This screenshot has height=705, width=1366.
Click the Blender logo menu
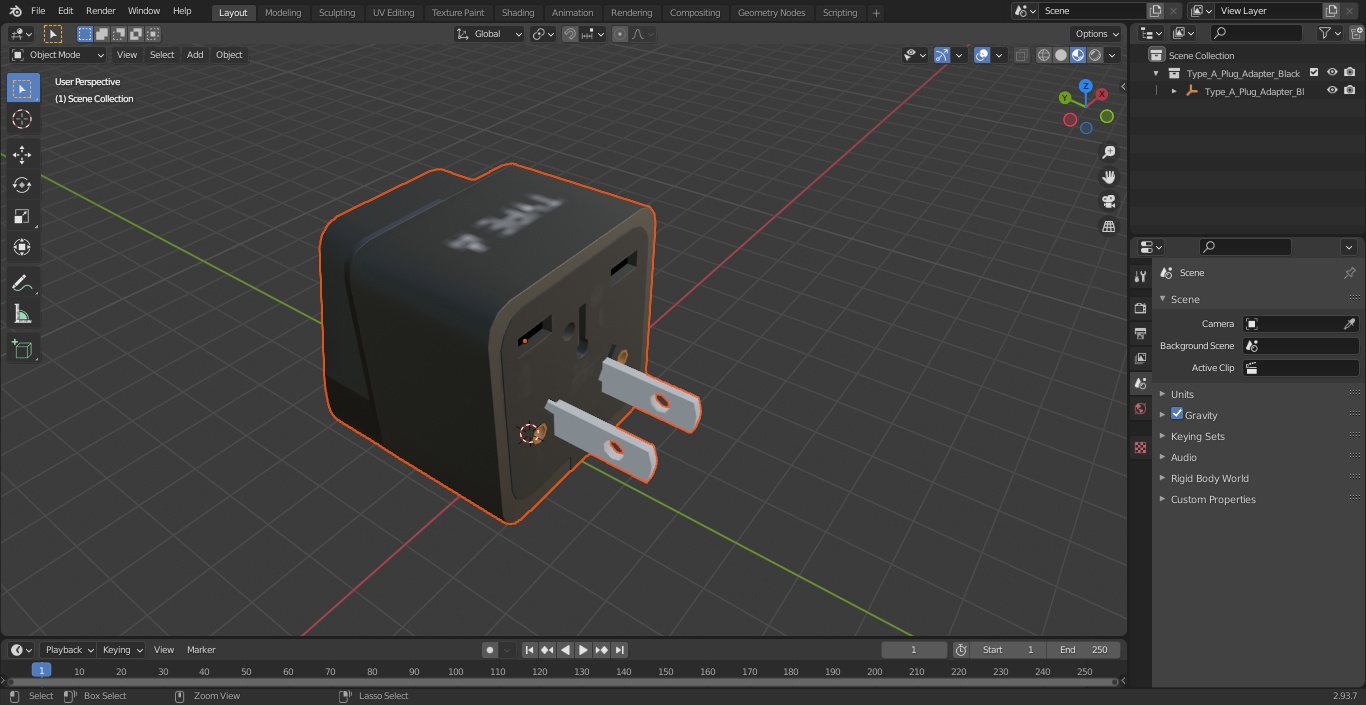coord(16,11)
